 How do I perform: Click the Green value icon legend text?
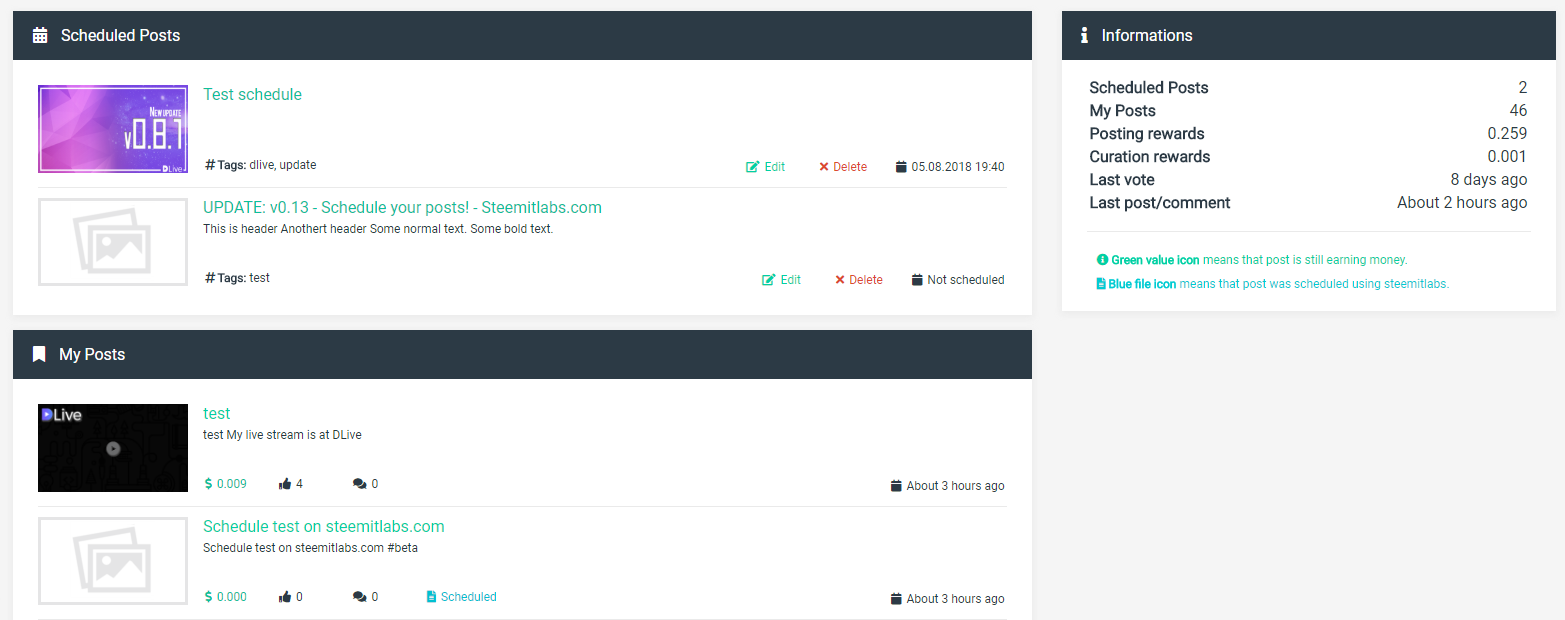tap(1259, 259)
